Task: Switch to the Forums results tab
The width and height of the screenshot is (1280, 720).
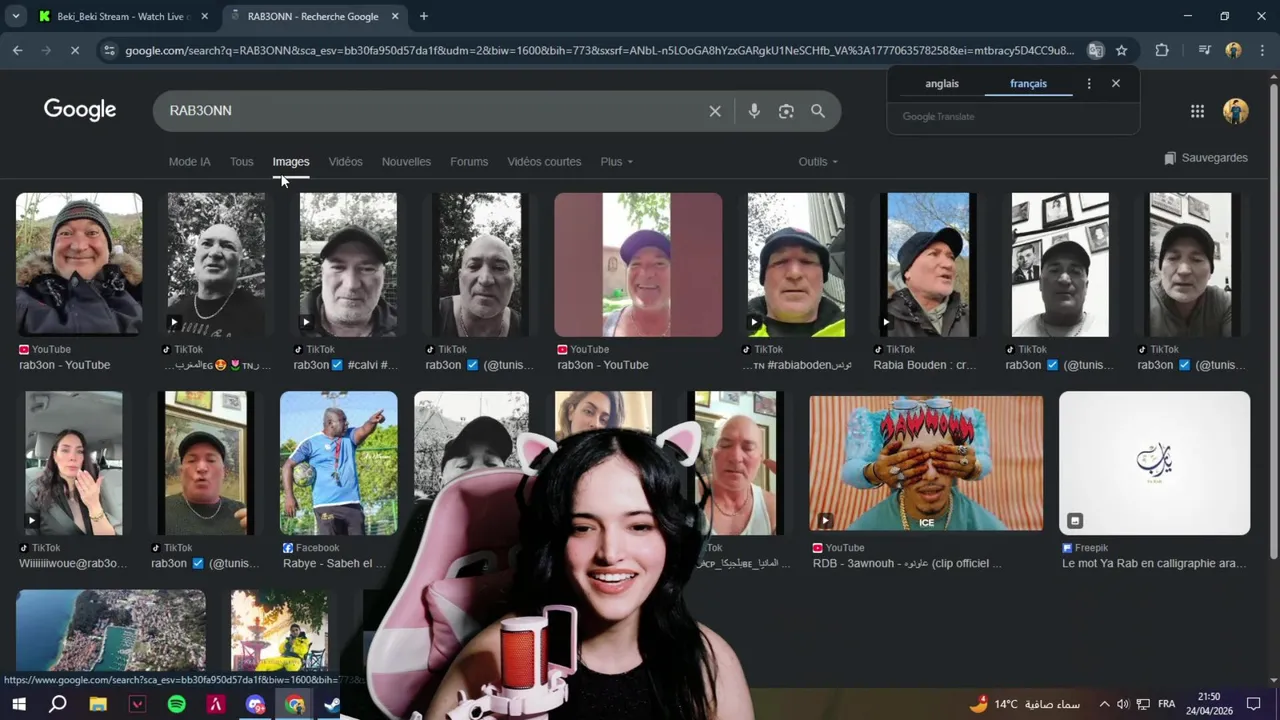Action: point(469,162)
